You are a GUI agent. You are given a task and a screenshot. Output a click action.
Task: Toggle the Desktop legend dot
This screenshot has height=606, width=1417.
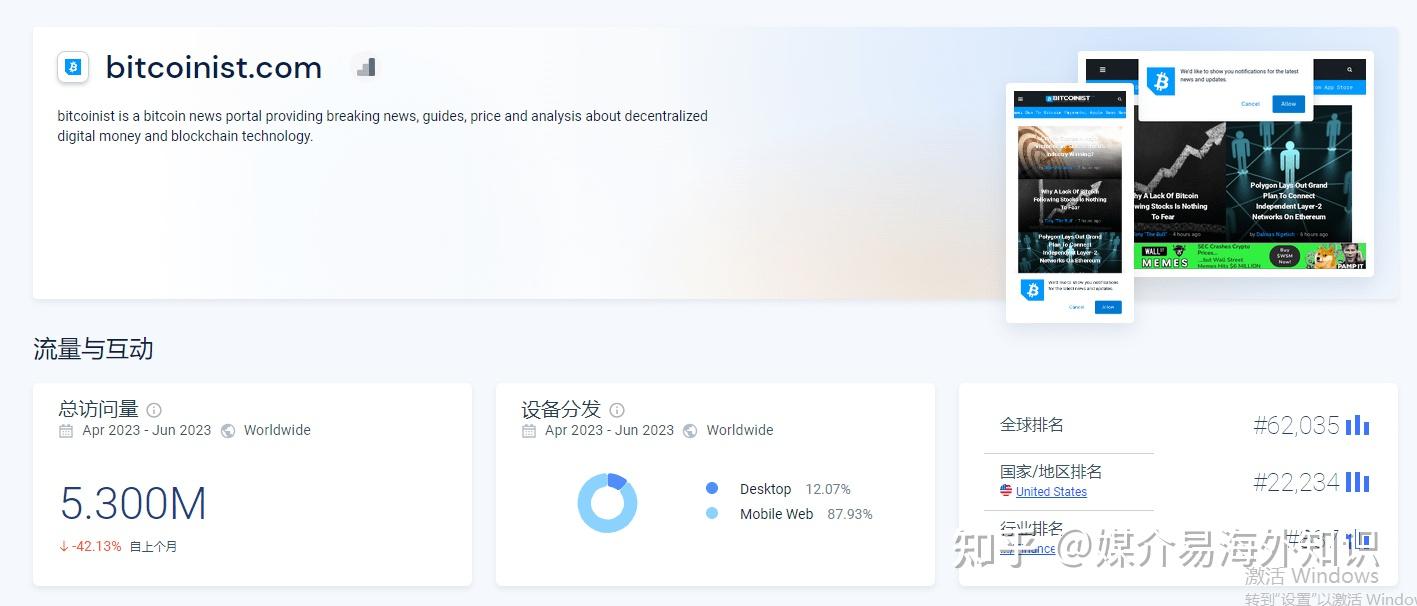tap(713, 489)
